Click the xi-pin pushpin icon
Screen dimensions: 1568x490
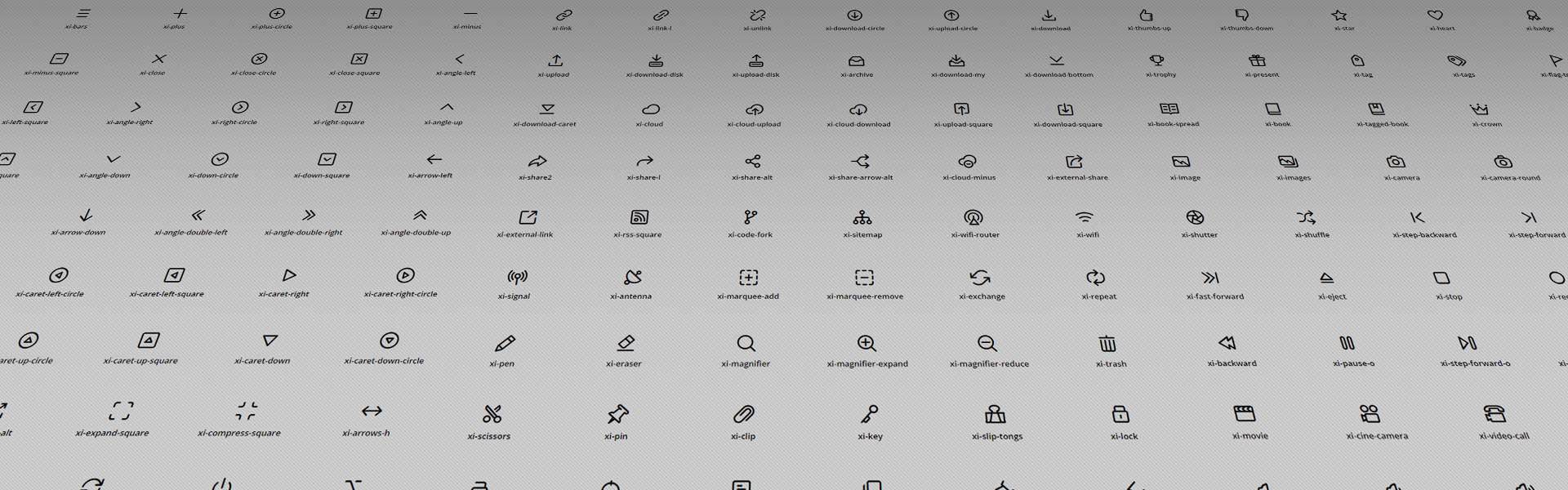(x=617, y=414)
